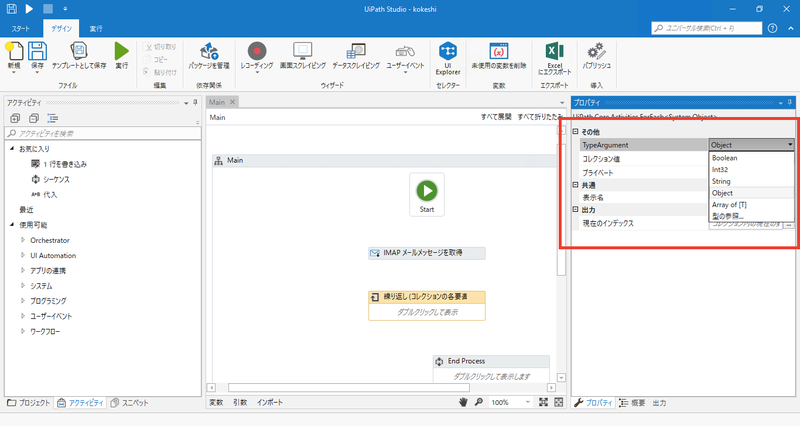Click ellipsis button next to 現在のインデックス
800x426 pixels.
click(x=789, y=223)
